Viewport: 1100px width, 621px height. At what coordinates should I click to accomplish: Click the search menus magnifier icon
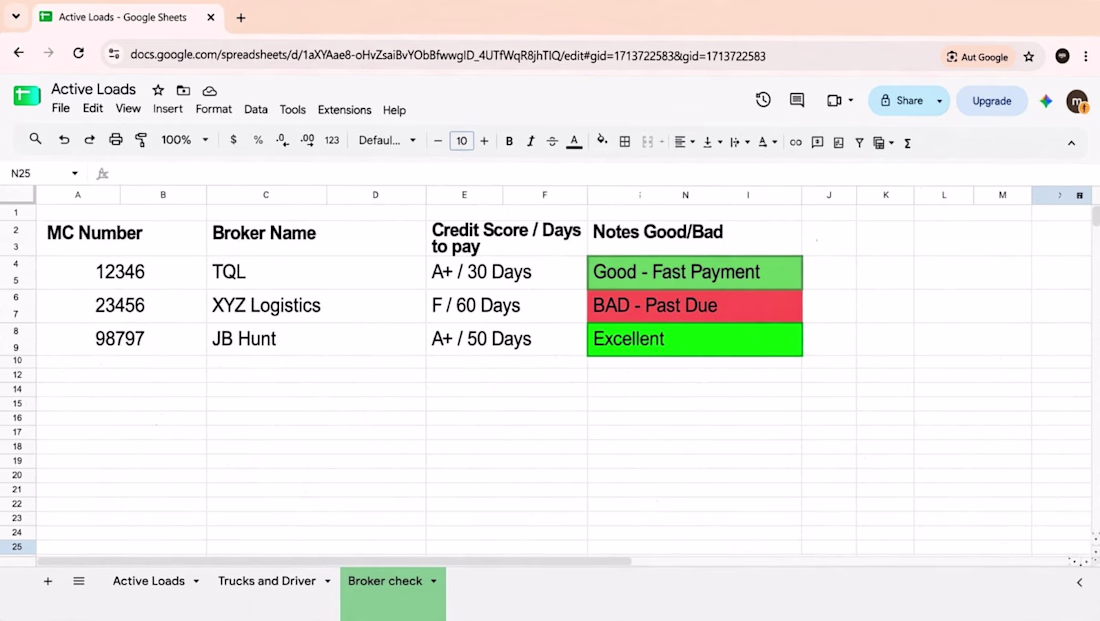(35, 140)
